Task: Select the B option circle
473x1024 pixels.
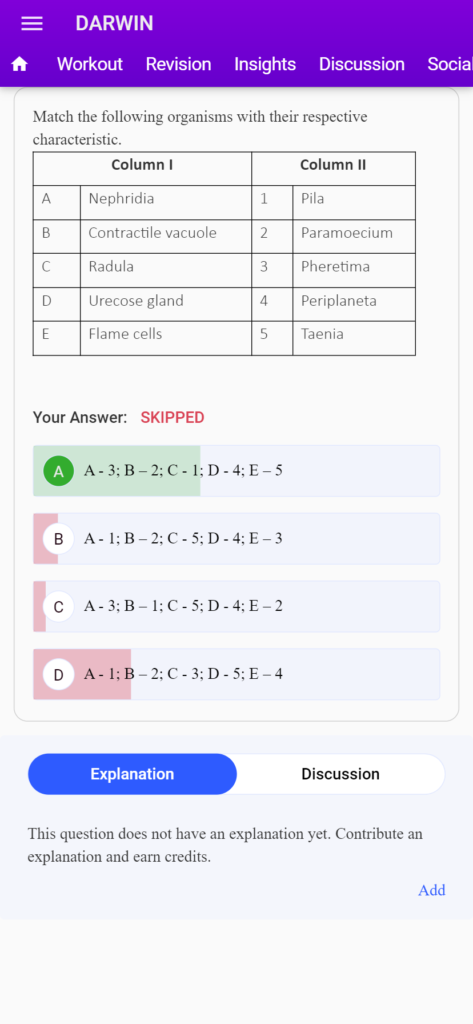Action: pyautogui.click(x=59, y=539)
